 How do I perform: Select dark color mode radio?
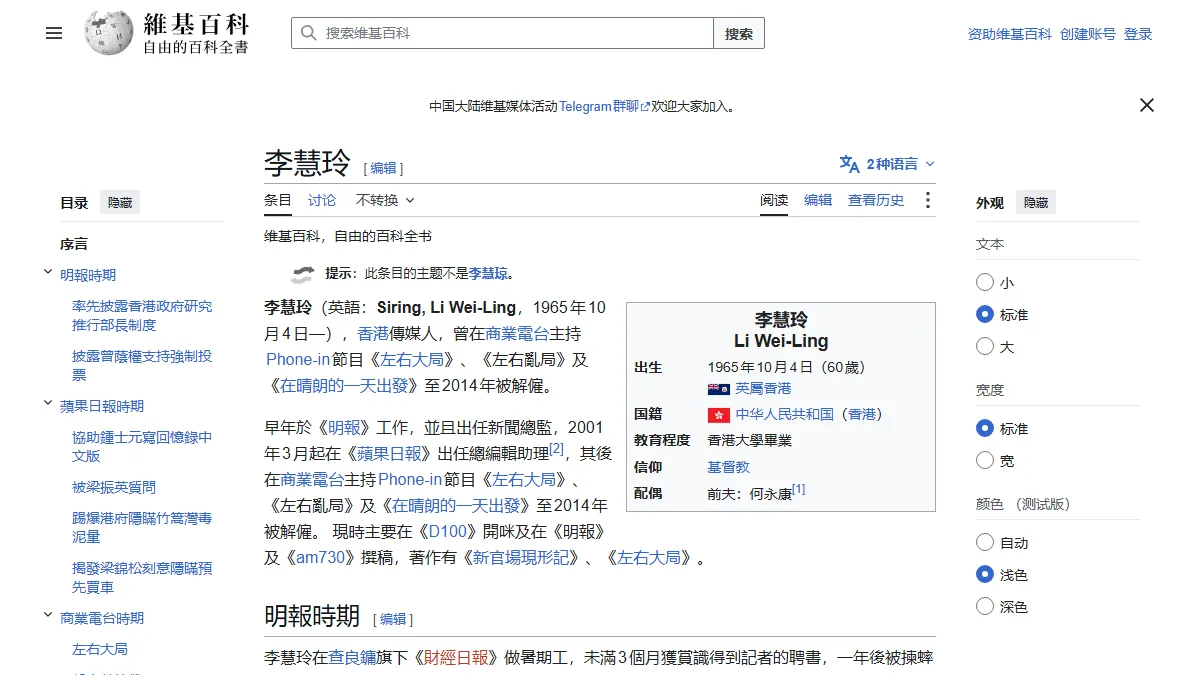tap(985, 607)
